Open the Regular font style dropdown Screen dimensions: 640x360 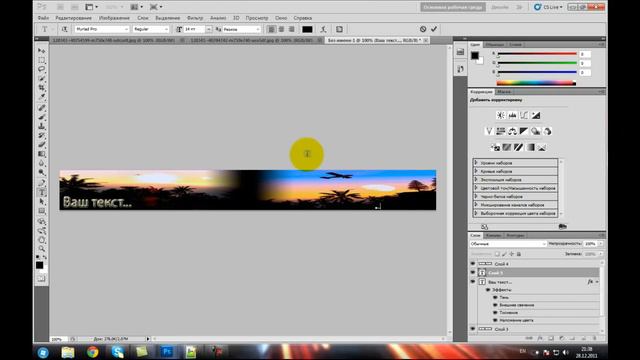(x=151, y=29)
